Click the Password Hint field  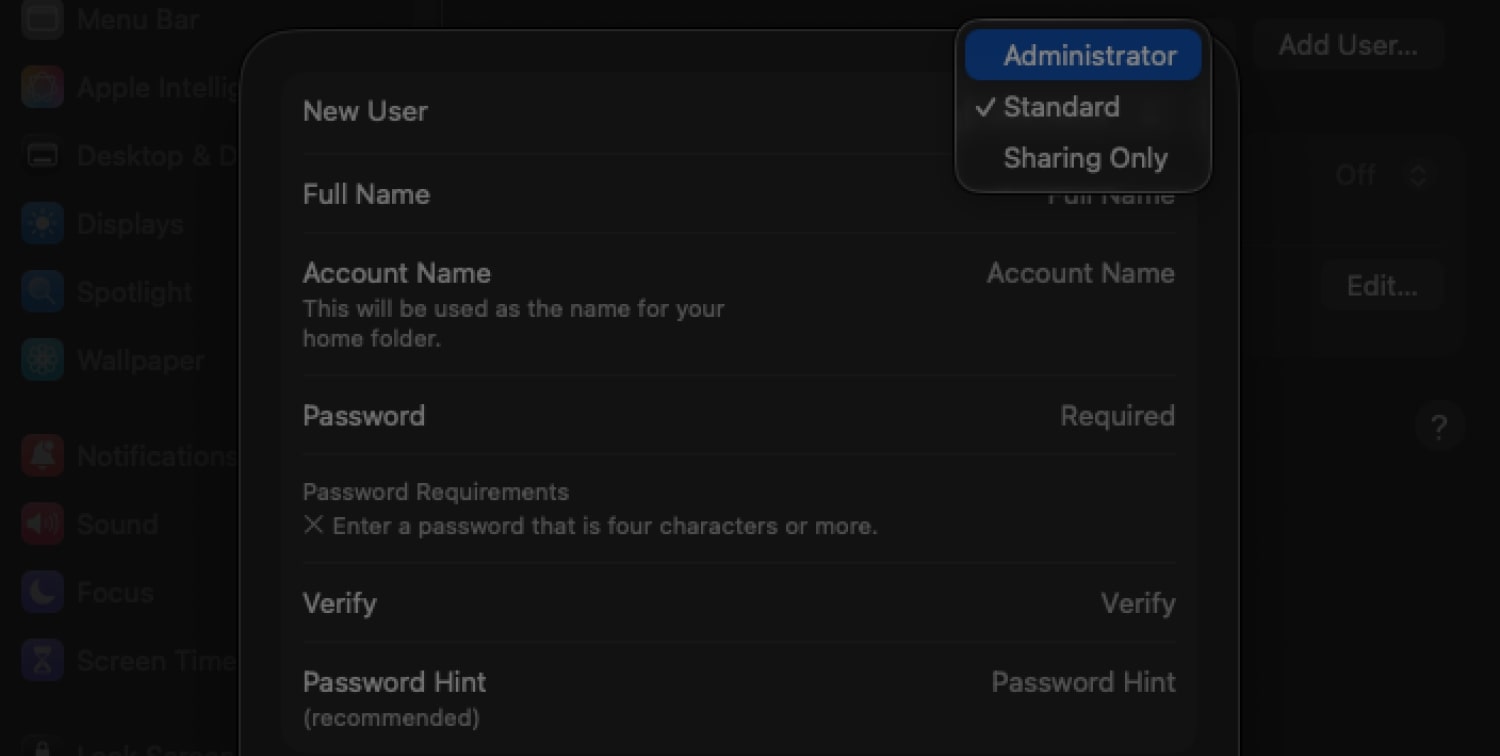click(1083, 682)
